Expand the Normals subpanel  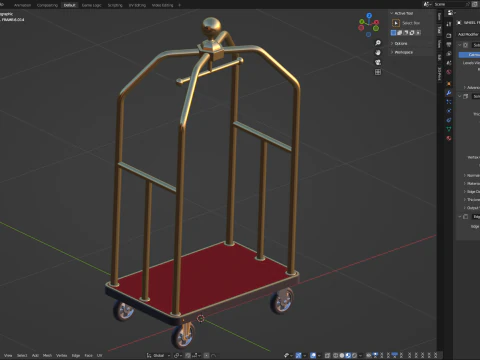[465, 175]
